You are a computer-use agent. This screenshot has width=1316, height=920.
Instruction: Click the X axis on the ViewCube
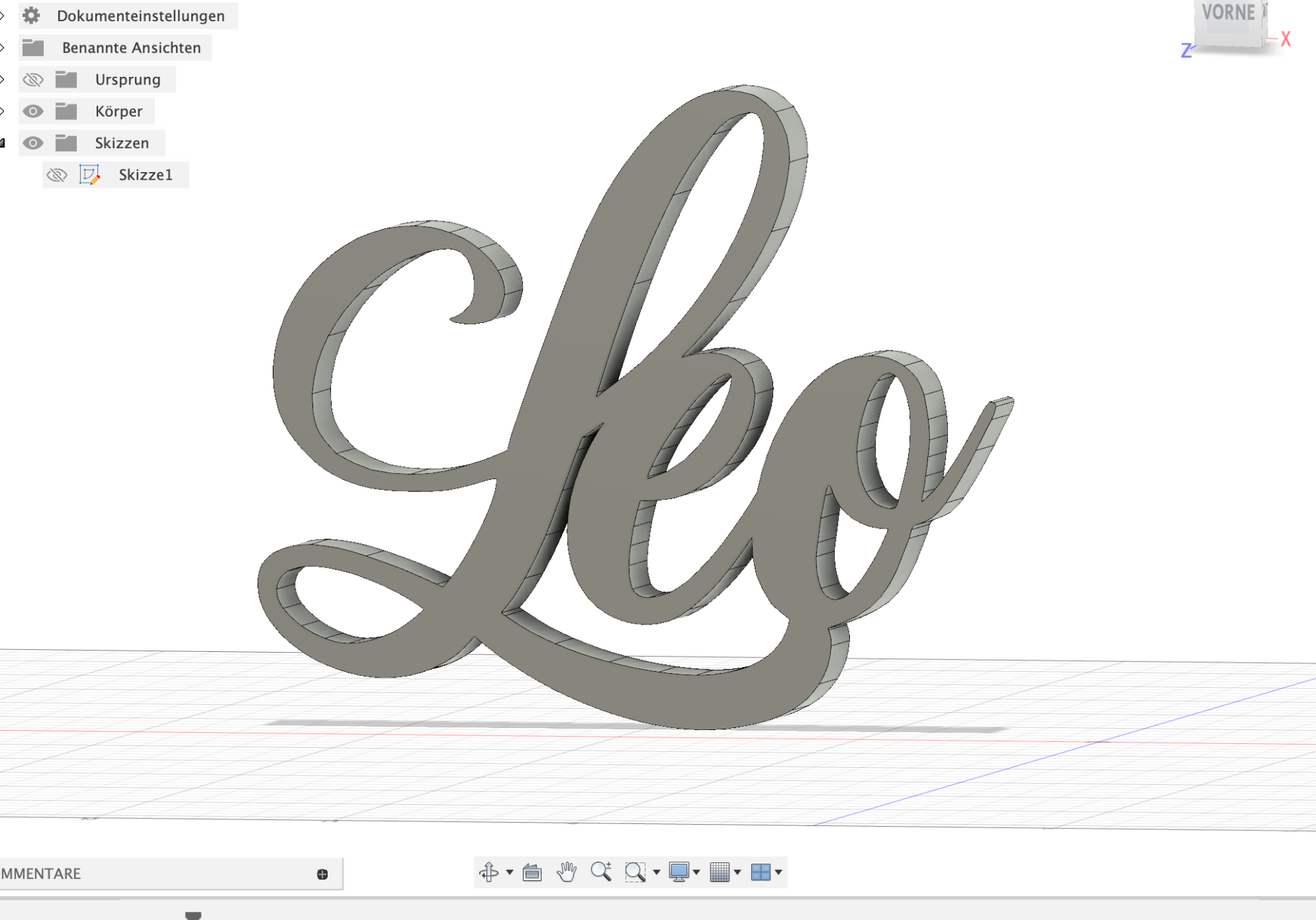click(x=1286, y=39)
